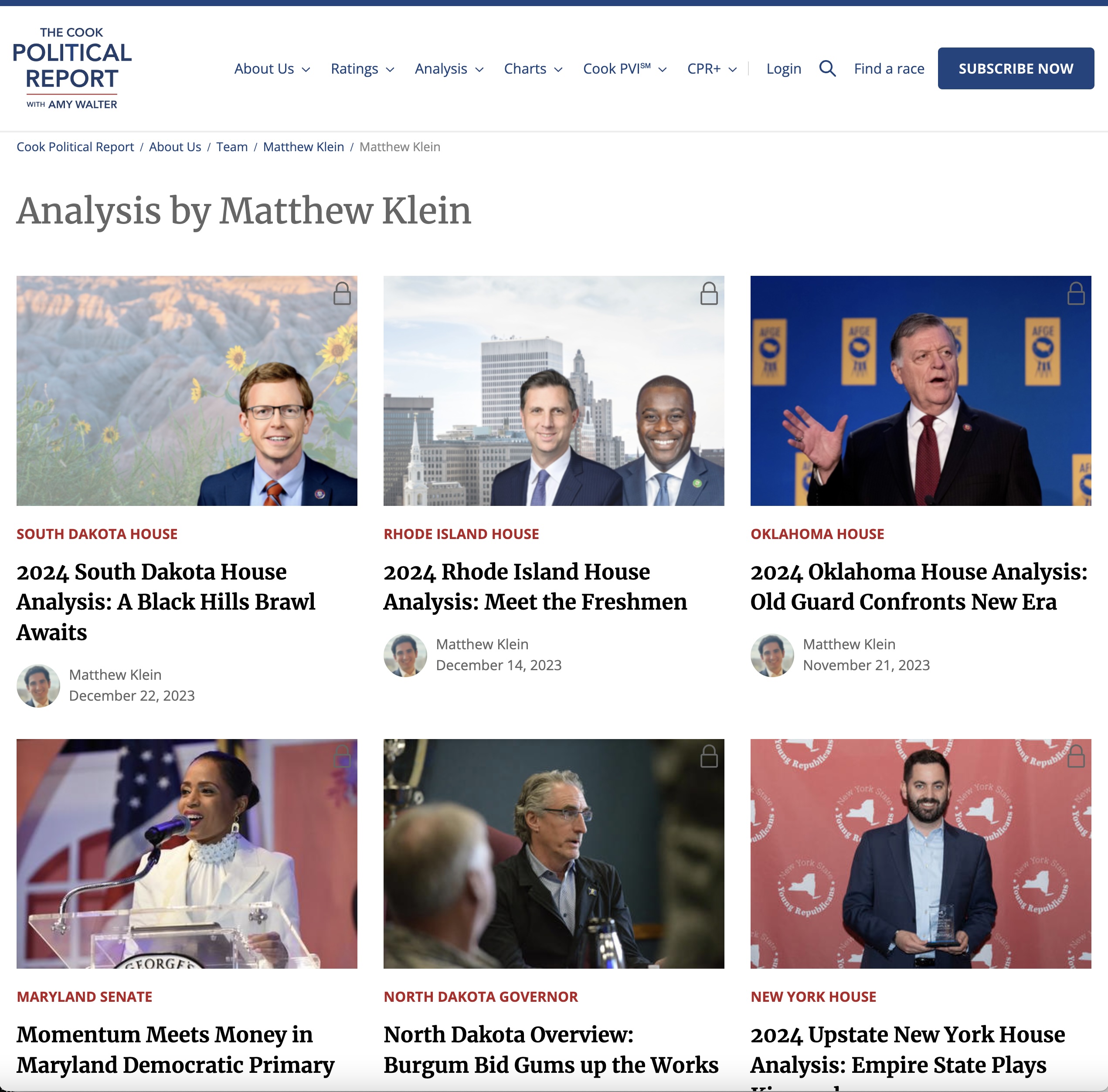Open the Charts dropdown menu
Viewport: 1108px width, 1092px height.
click(x=534, y=69)
